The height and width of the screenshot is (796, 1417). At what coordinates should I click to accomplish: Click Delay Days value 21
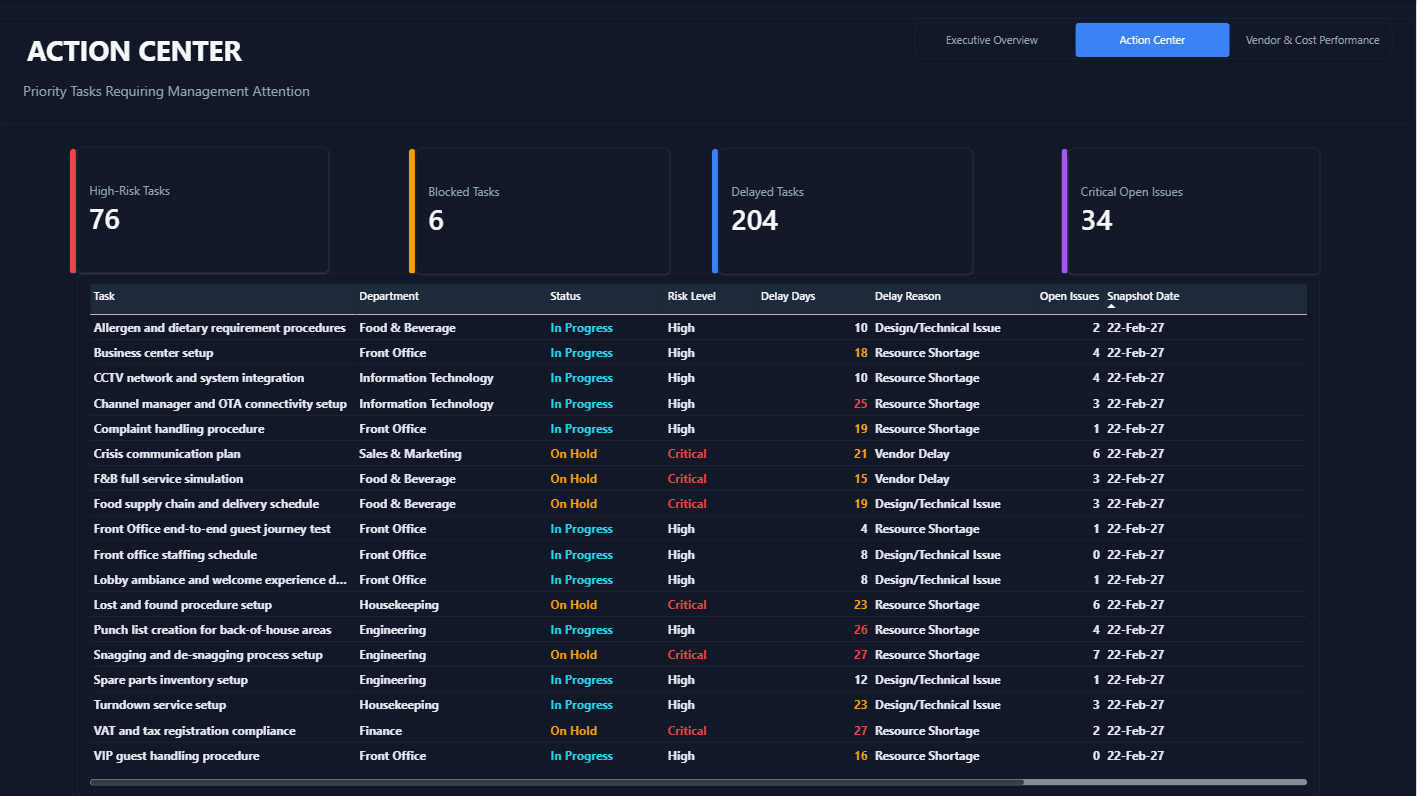861,454
